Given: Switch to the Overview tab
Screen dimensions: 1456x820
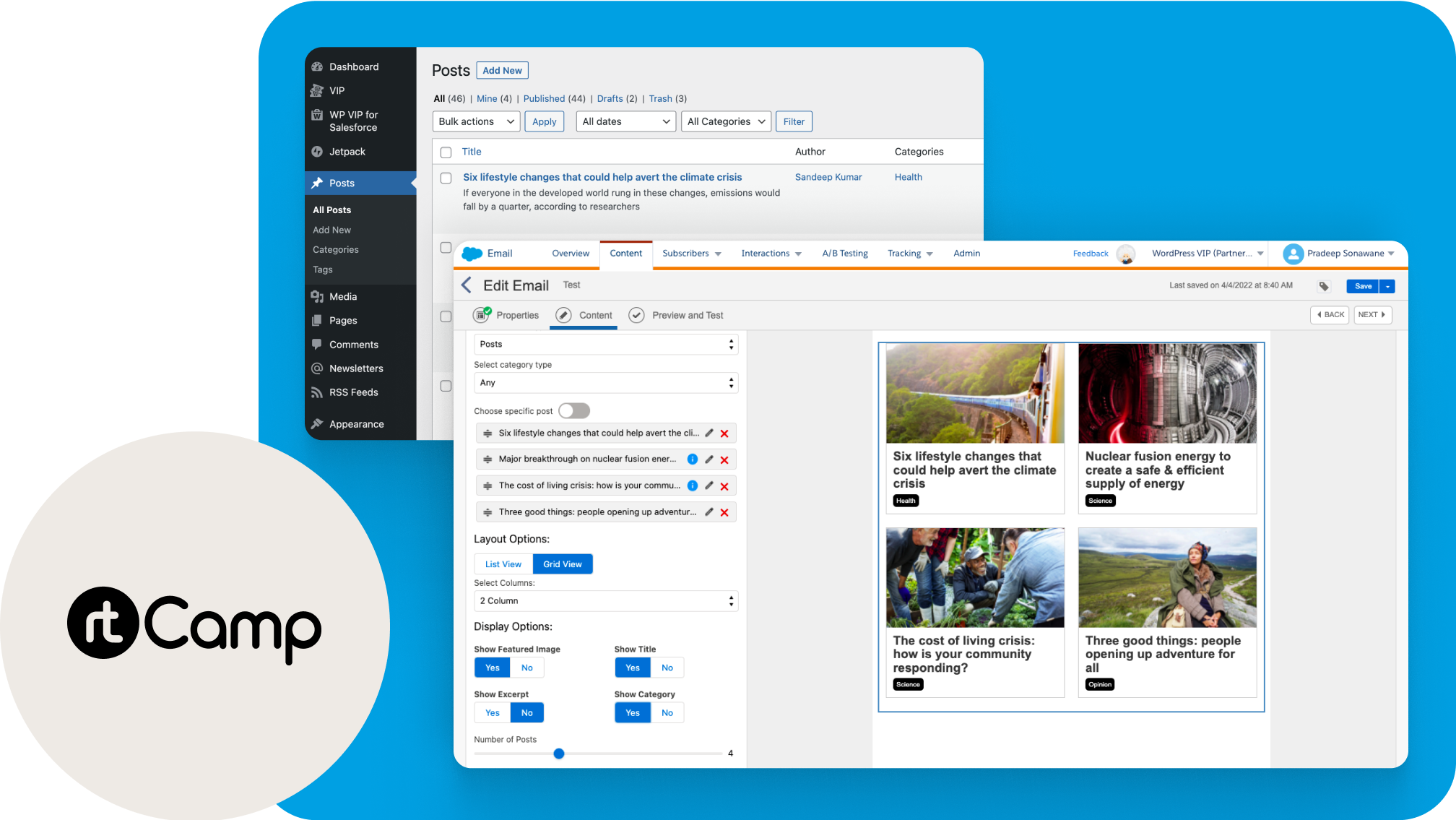Looking at the screenshot, I should (571, 254).
